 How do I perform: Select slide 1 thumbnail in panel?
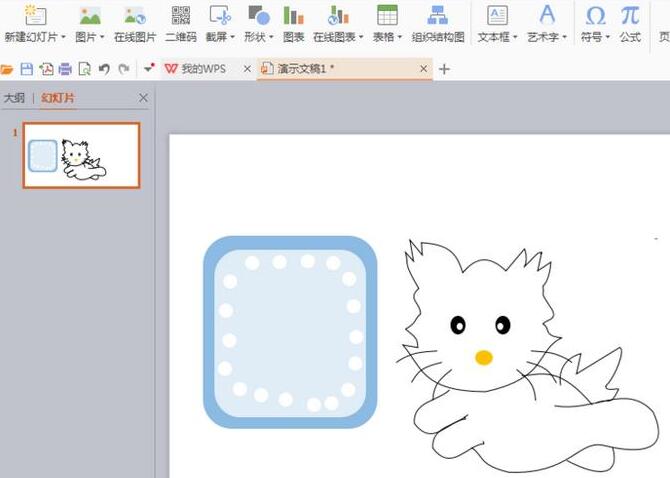pos(81,155)
